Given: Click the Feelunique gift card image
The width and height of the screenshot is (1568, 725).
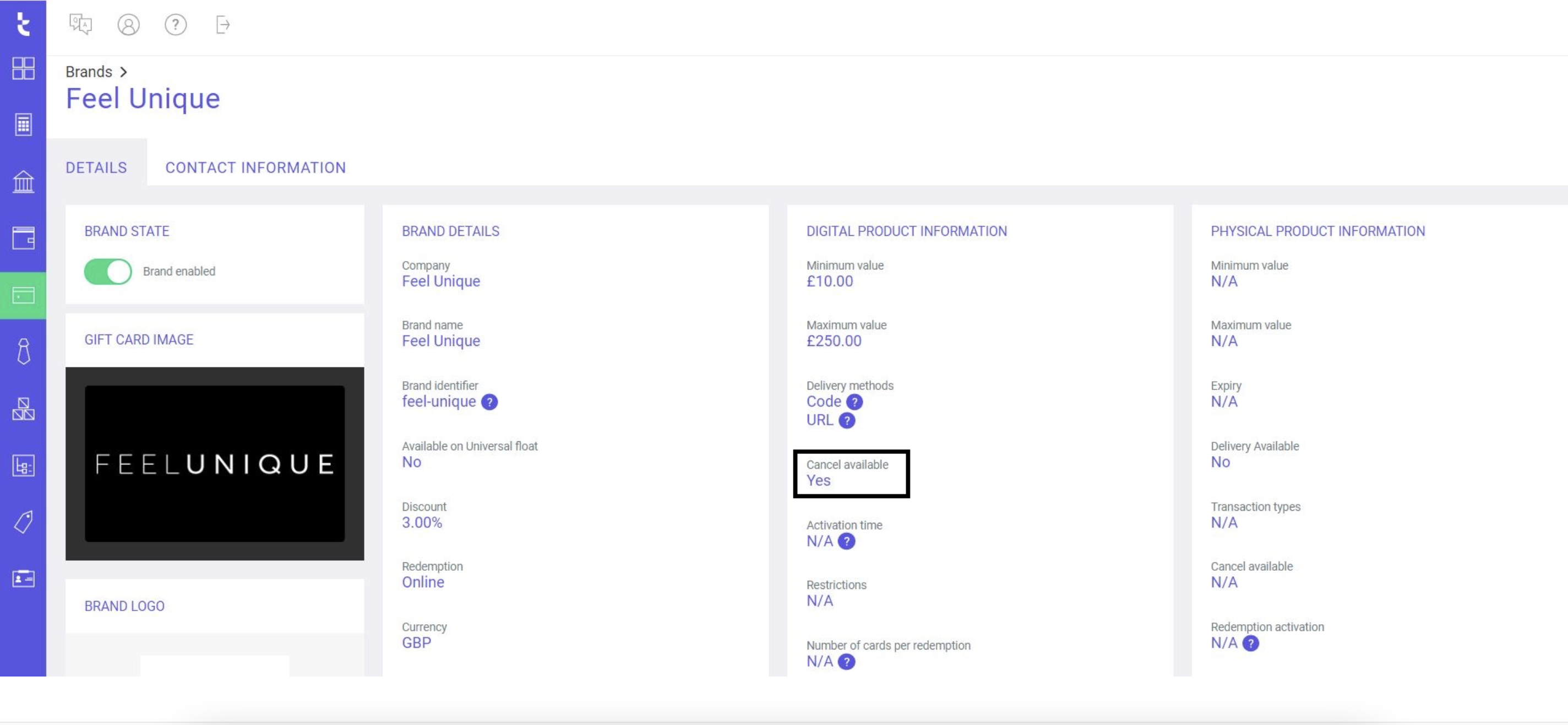Looking at the screenshot, I should coord(215,464).
